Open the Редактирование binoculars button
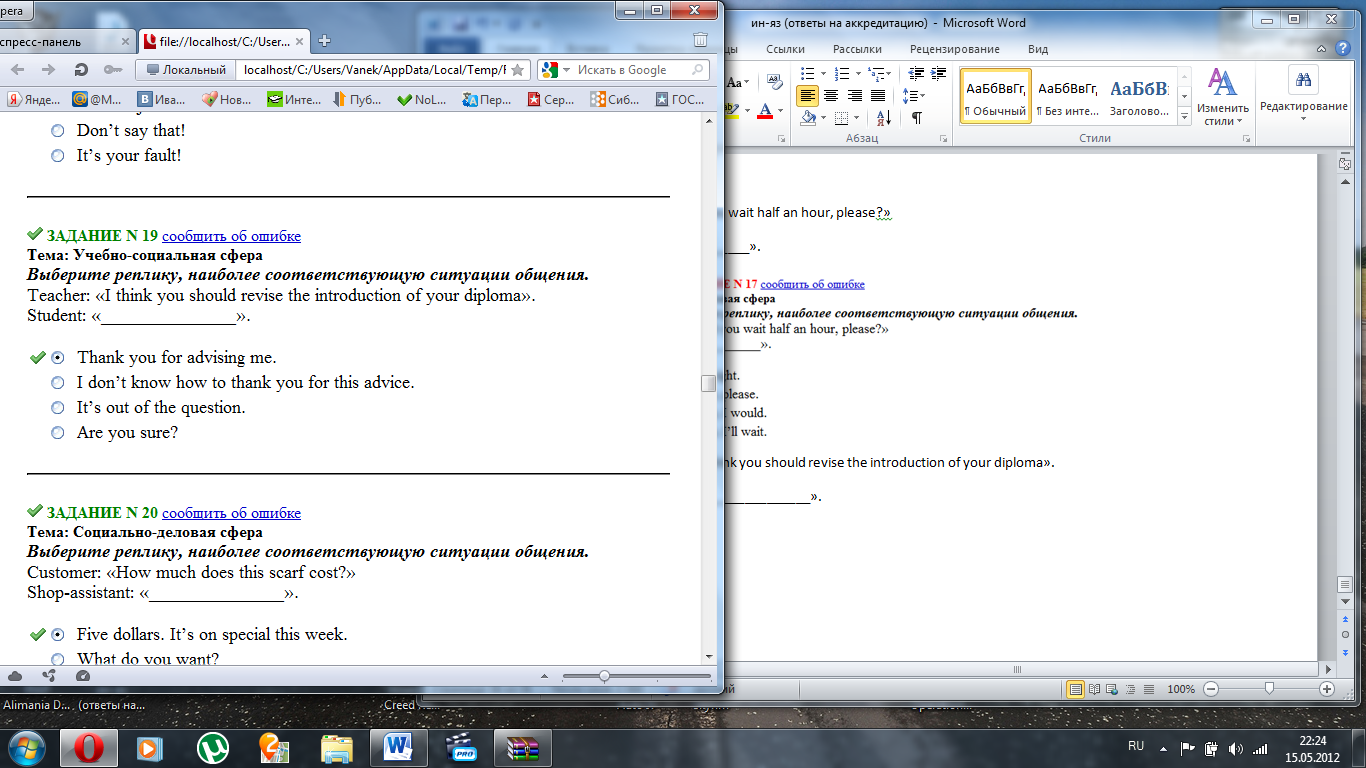The height and width of the screenshot is (768, 1366). coord(1303,95)
